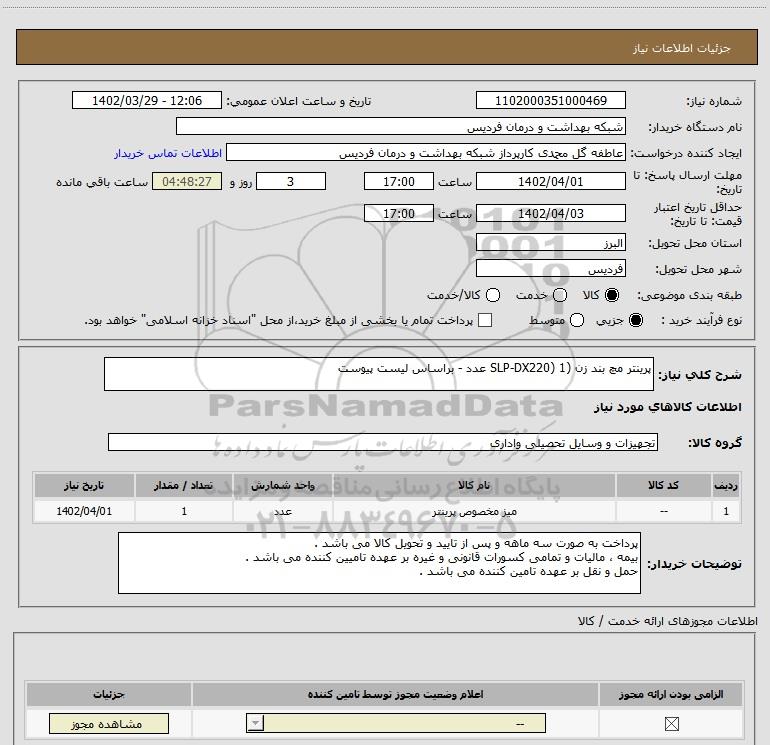
Task: Choose the متوسط purchase type radio
Action: click(x=577, y=320)
